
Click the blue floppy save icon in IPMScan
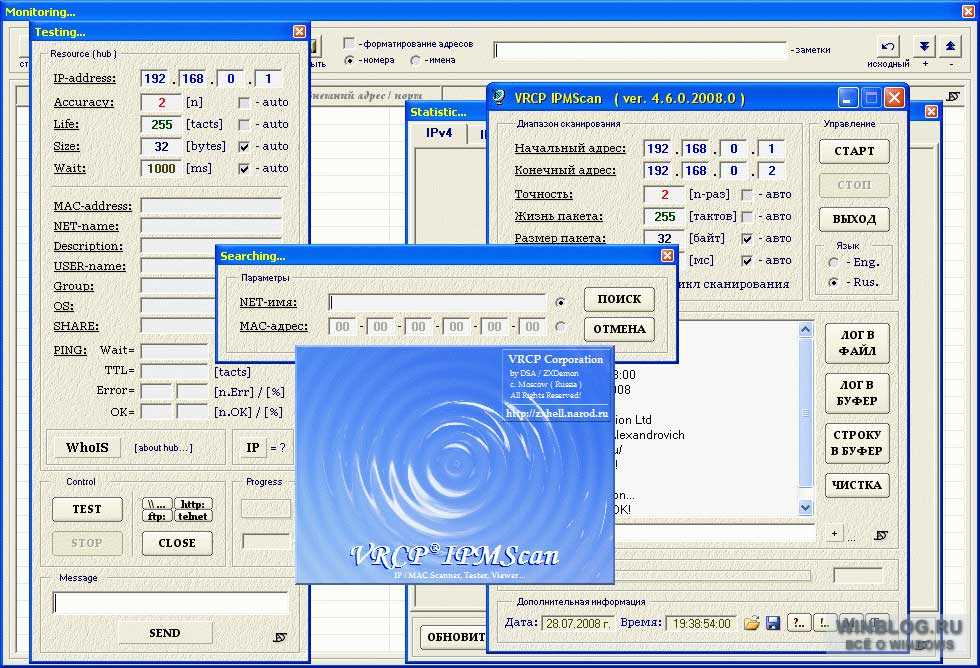point(773,623)
